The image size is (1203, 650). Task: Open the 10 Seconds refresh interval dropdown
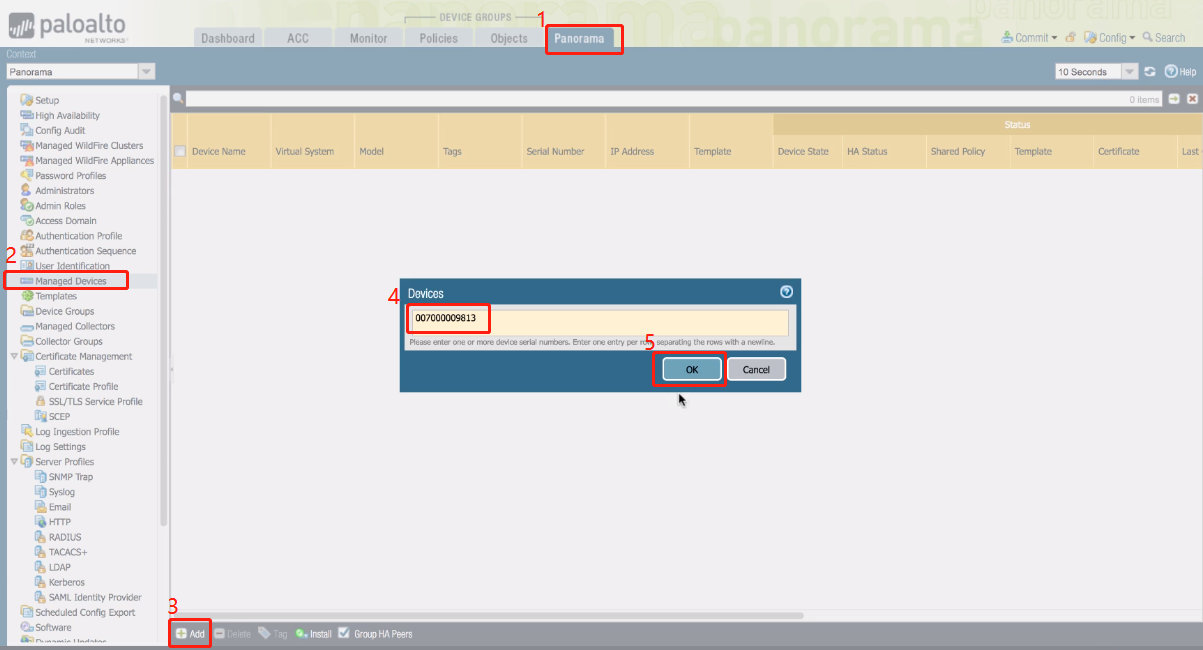(x=1129, y=72)
